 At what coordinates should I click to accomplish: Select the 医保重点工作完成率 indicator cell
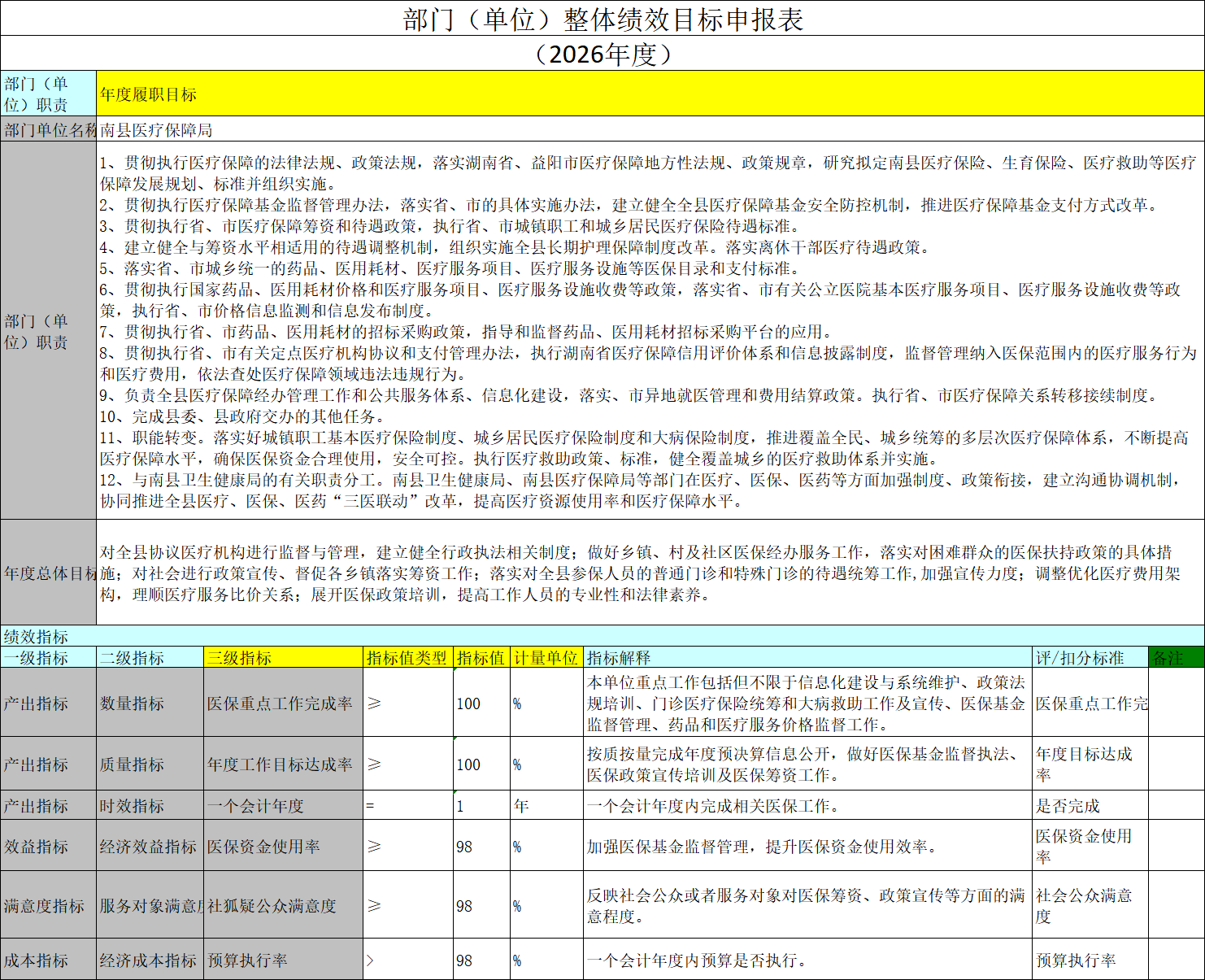pos(283,703)
